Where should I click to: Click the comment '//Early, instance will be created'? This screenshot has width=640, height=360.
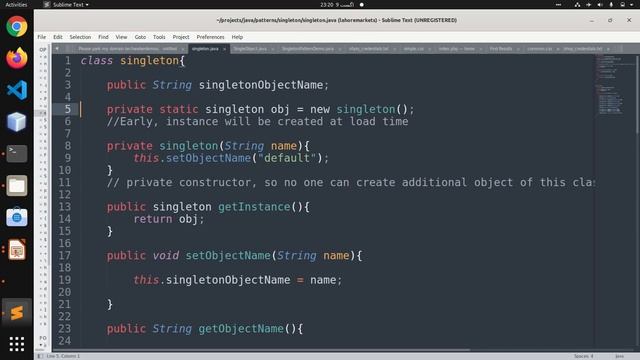(258, 122)
